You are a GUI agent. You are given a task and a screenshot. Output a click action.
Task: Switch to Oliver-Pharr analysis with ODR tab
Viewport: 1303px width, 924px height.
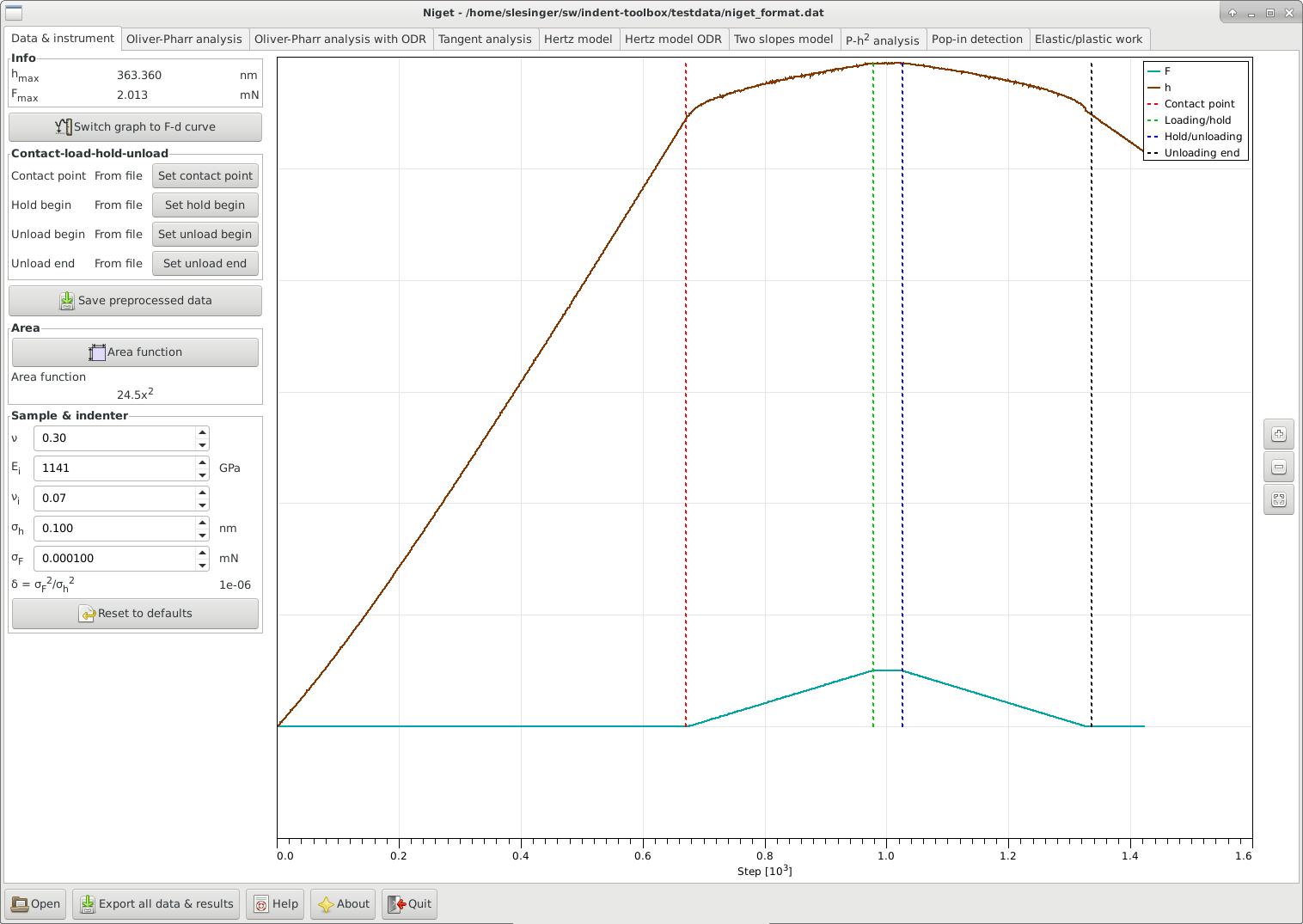[x=340, y=39]
